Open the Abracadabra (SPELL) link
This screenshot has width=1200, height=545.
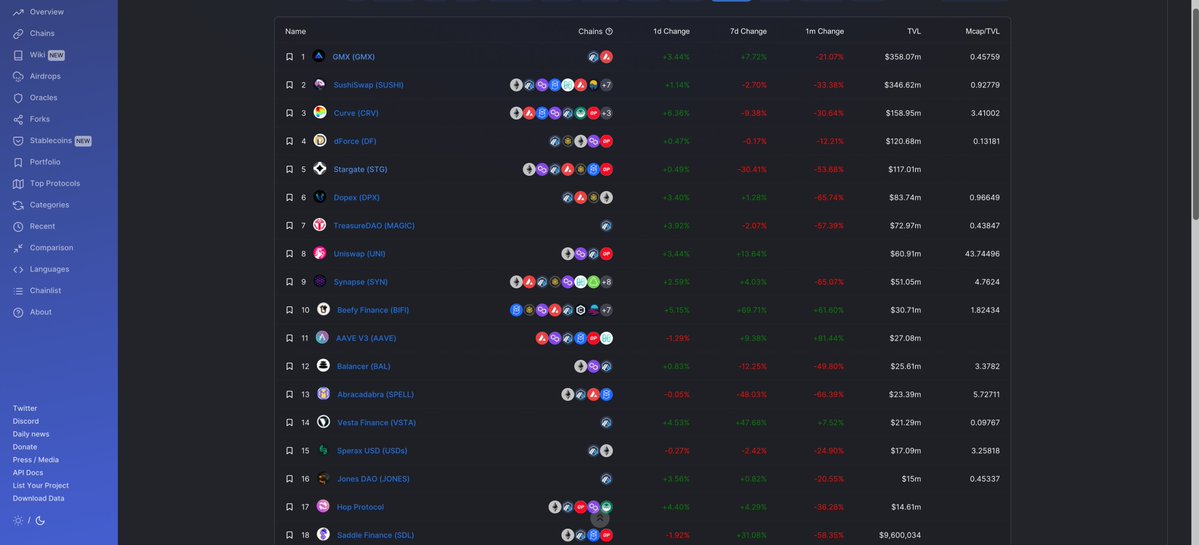[x=376, y=394]
